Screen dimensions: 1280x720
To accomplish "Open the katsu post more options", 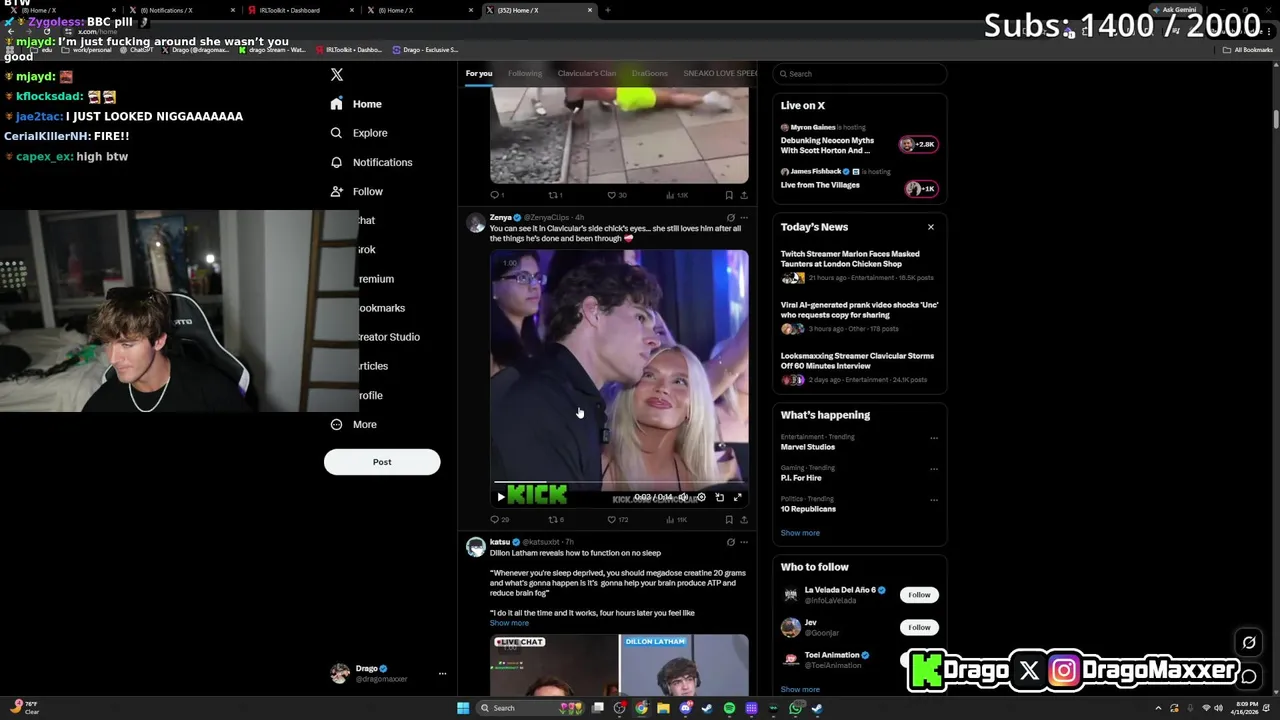I will click(743, 542).
